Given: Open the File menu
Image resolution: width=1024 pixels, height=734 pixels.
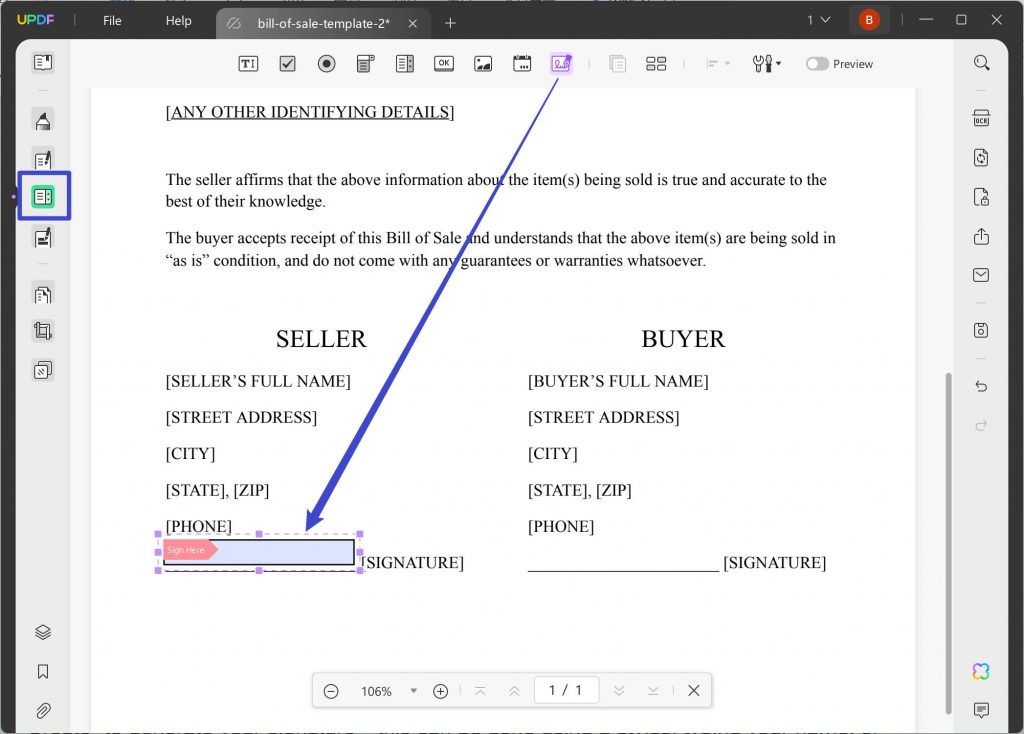Looking at the screenshot, I should (112, 20).
